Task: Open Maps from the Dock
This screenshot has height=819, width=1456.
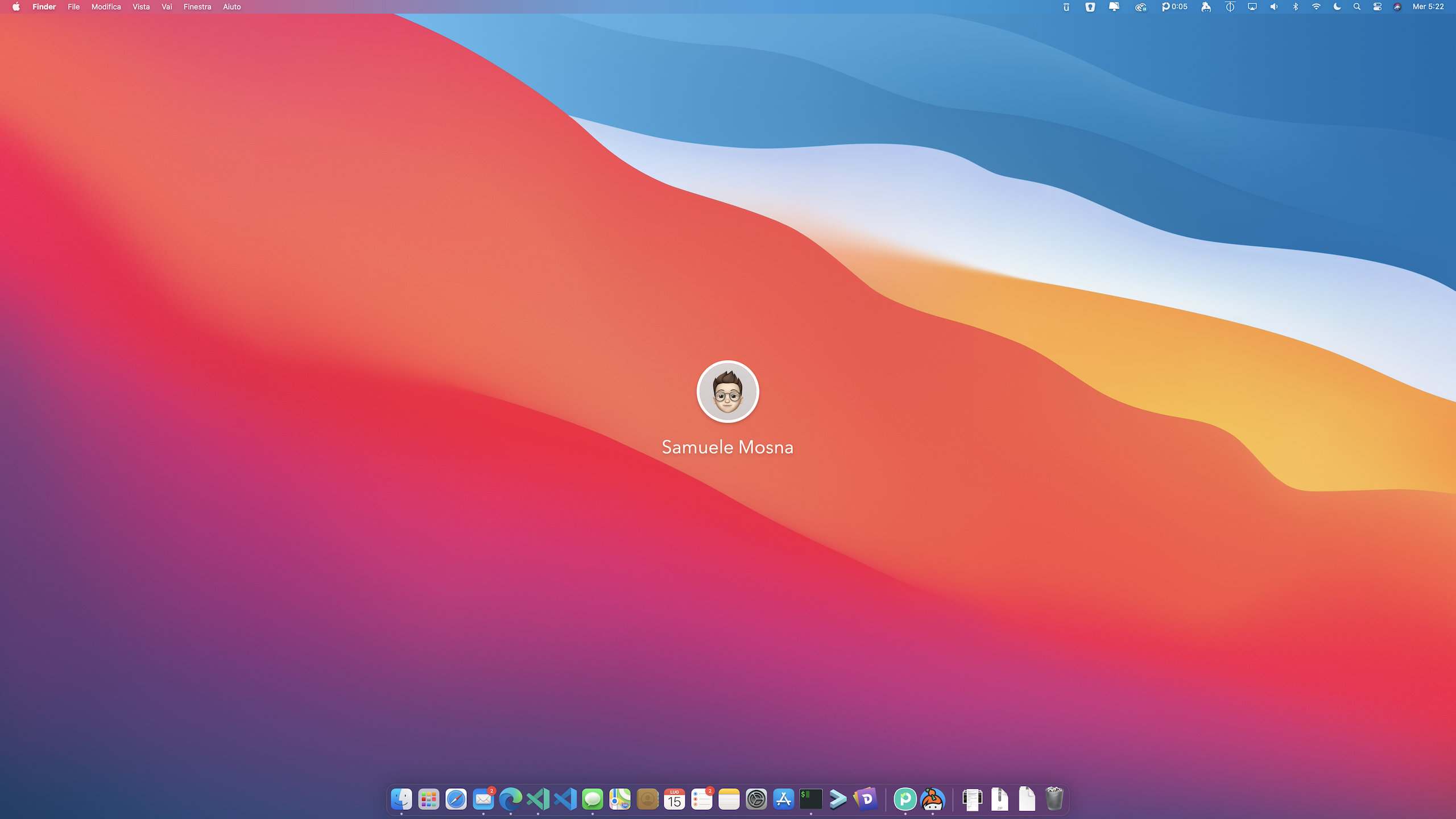Action: click(x=619, y=799)
